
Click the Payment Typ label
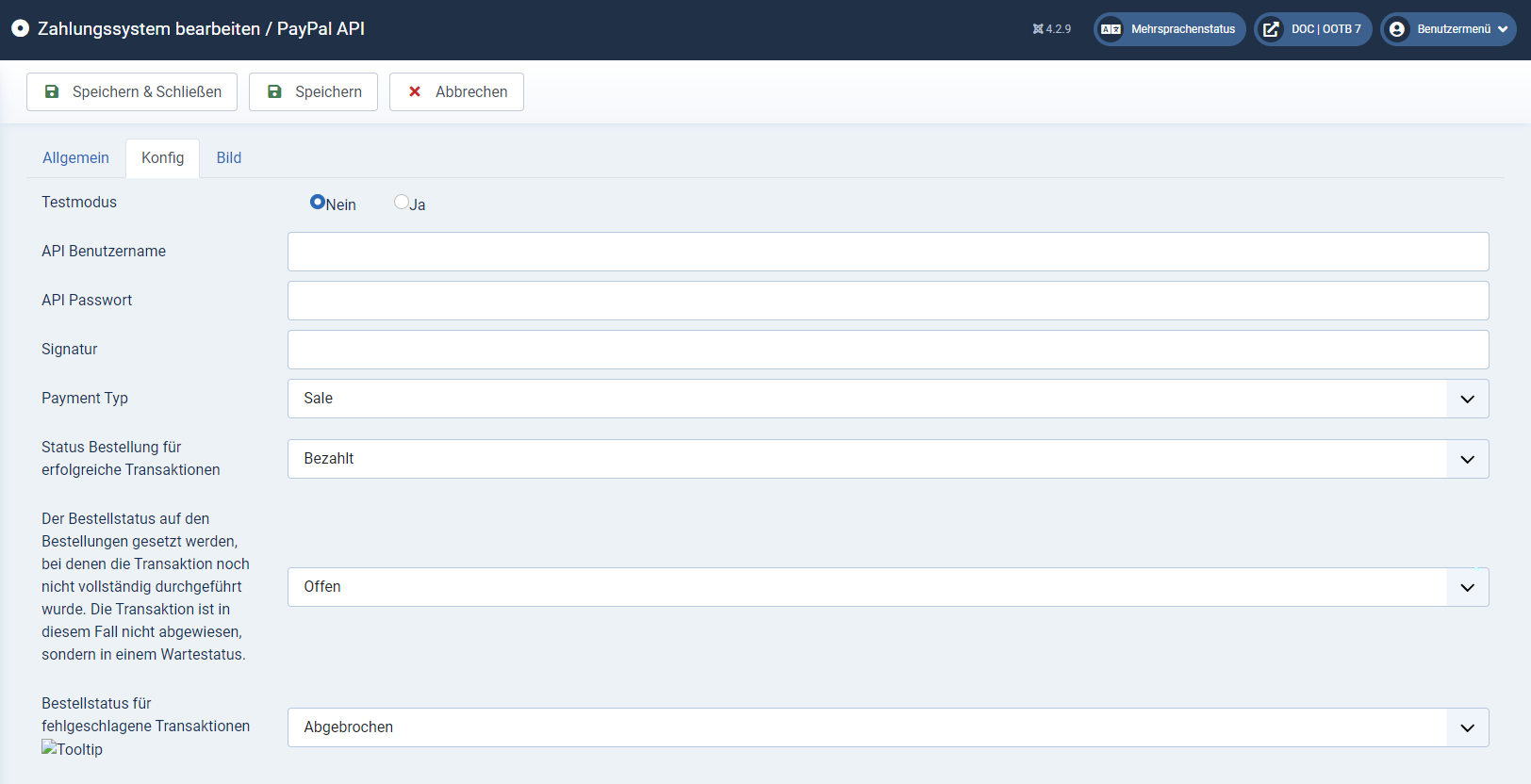pyautogui.click(x=85, y=398)
